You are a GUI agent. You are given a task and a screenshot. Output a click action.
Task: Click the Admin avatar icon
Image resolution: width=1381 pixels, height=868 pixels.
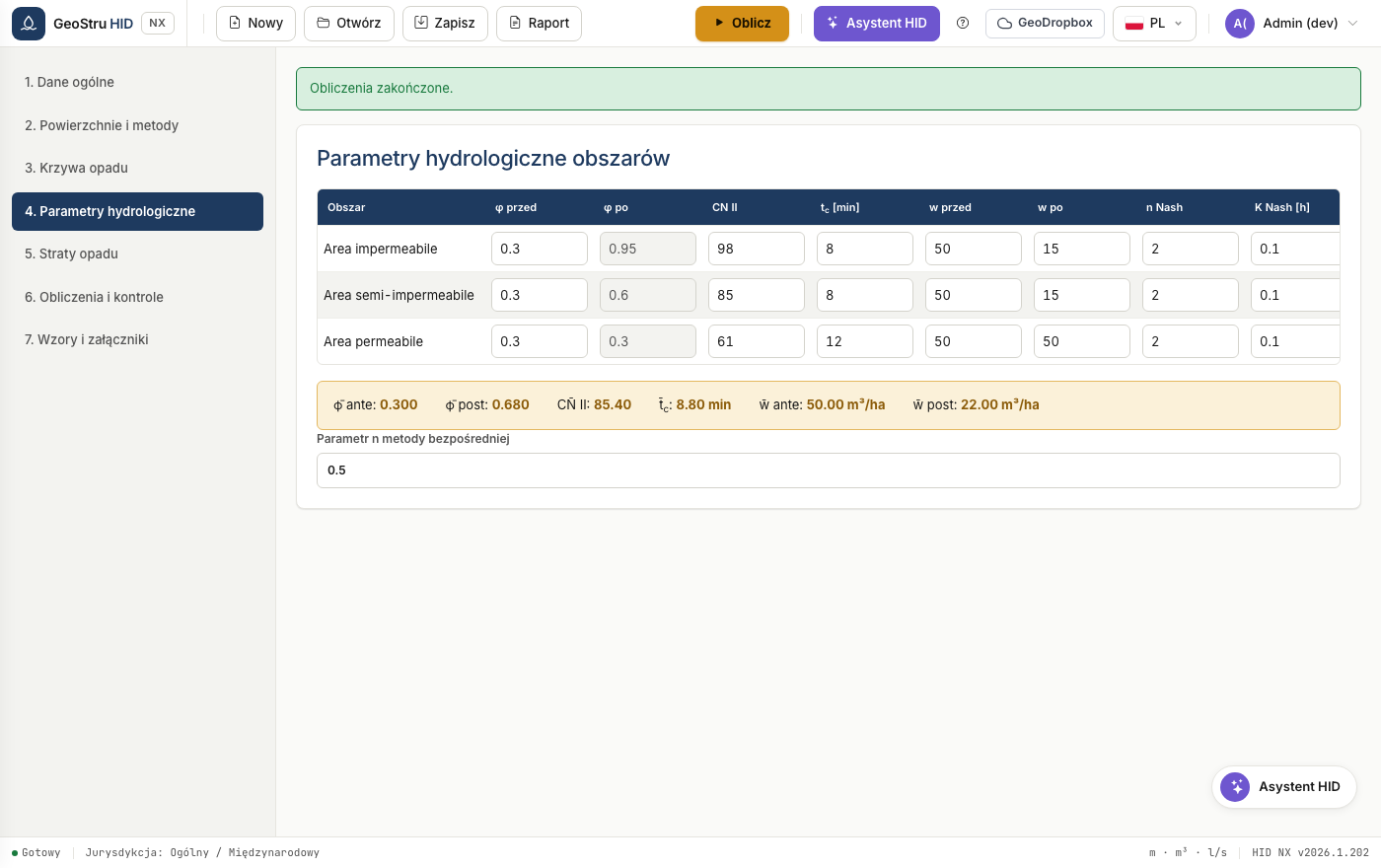[1240, 23]
